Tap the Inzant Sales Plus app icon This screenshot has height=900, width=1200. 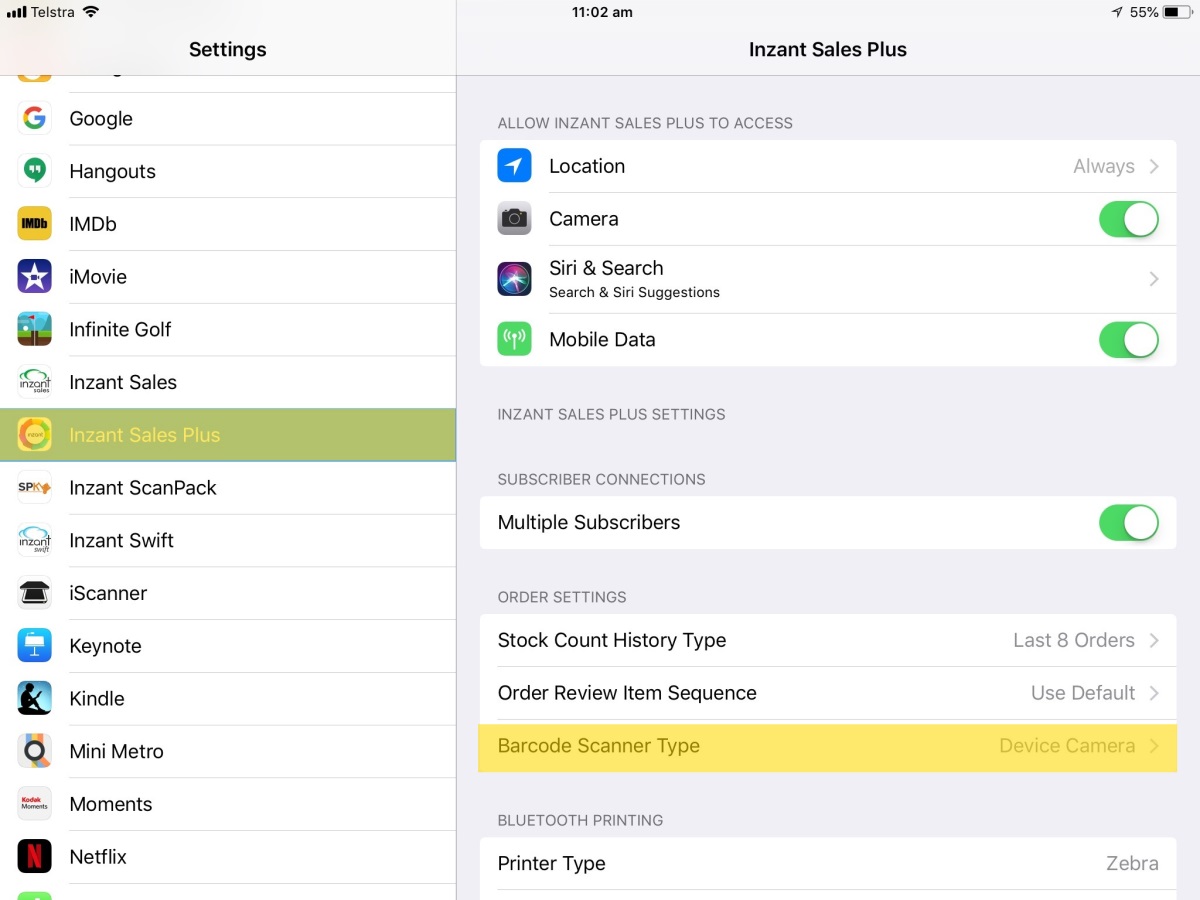pos(35,435)
